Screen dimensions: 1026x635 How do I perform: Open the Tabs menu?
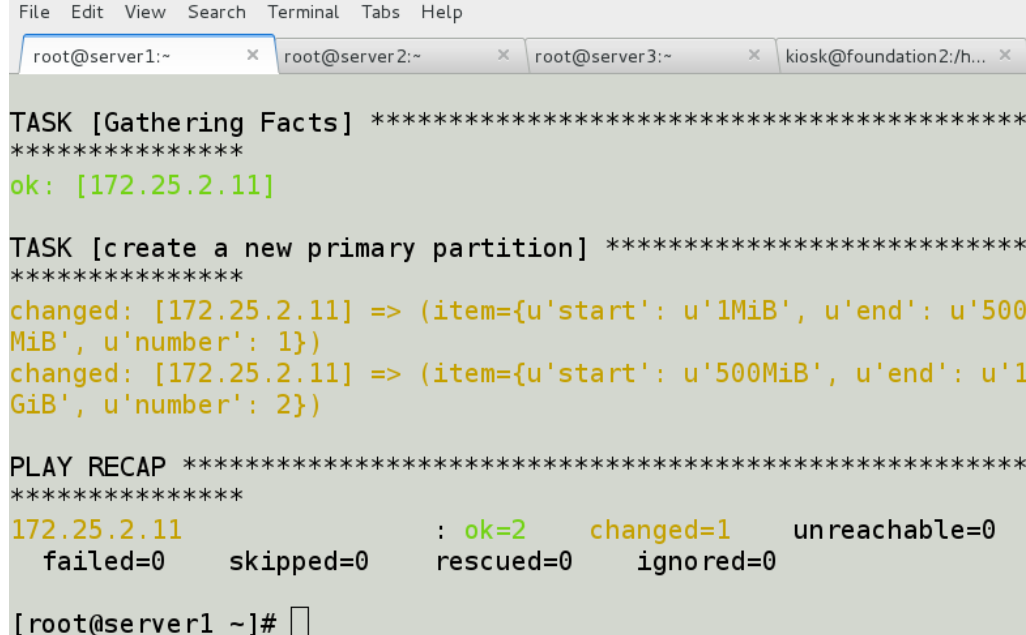pyautogui.click(x=380, y=12)
